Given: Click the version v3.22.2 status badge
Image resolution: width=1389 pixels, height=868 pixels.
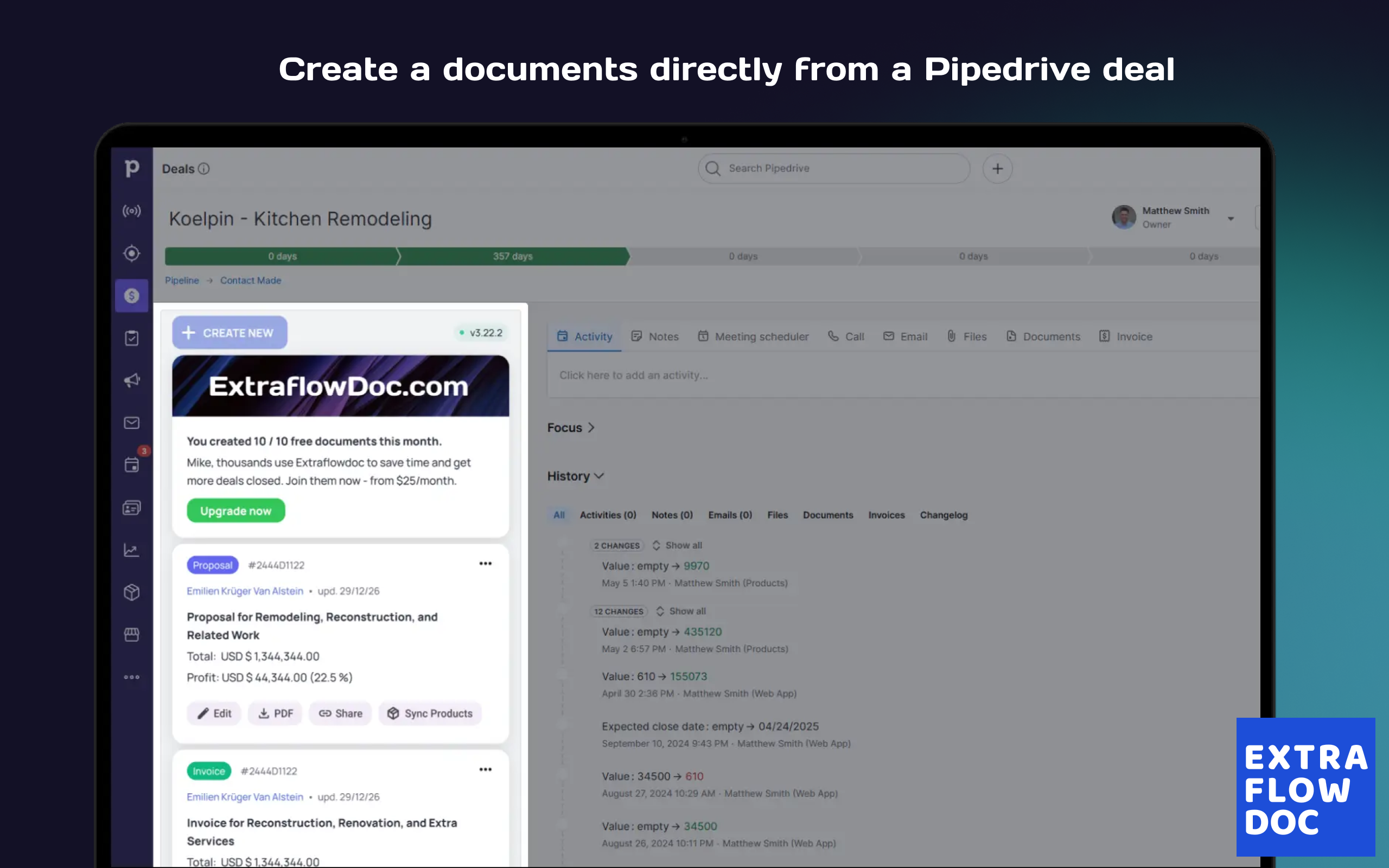Looking at the screenshot, I should tap(481, 333).
